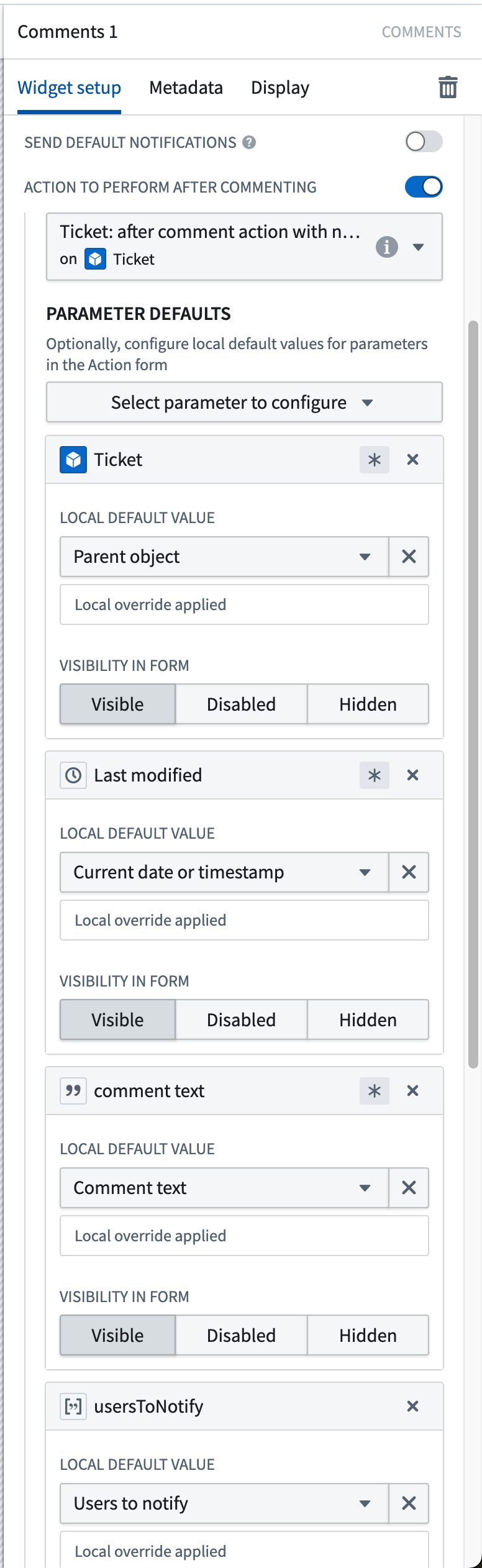Turn off Action to perform after commenting

click(424, 186)
